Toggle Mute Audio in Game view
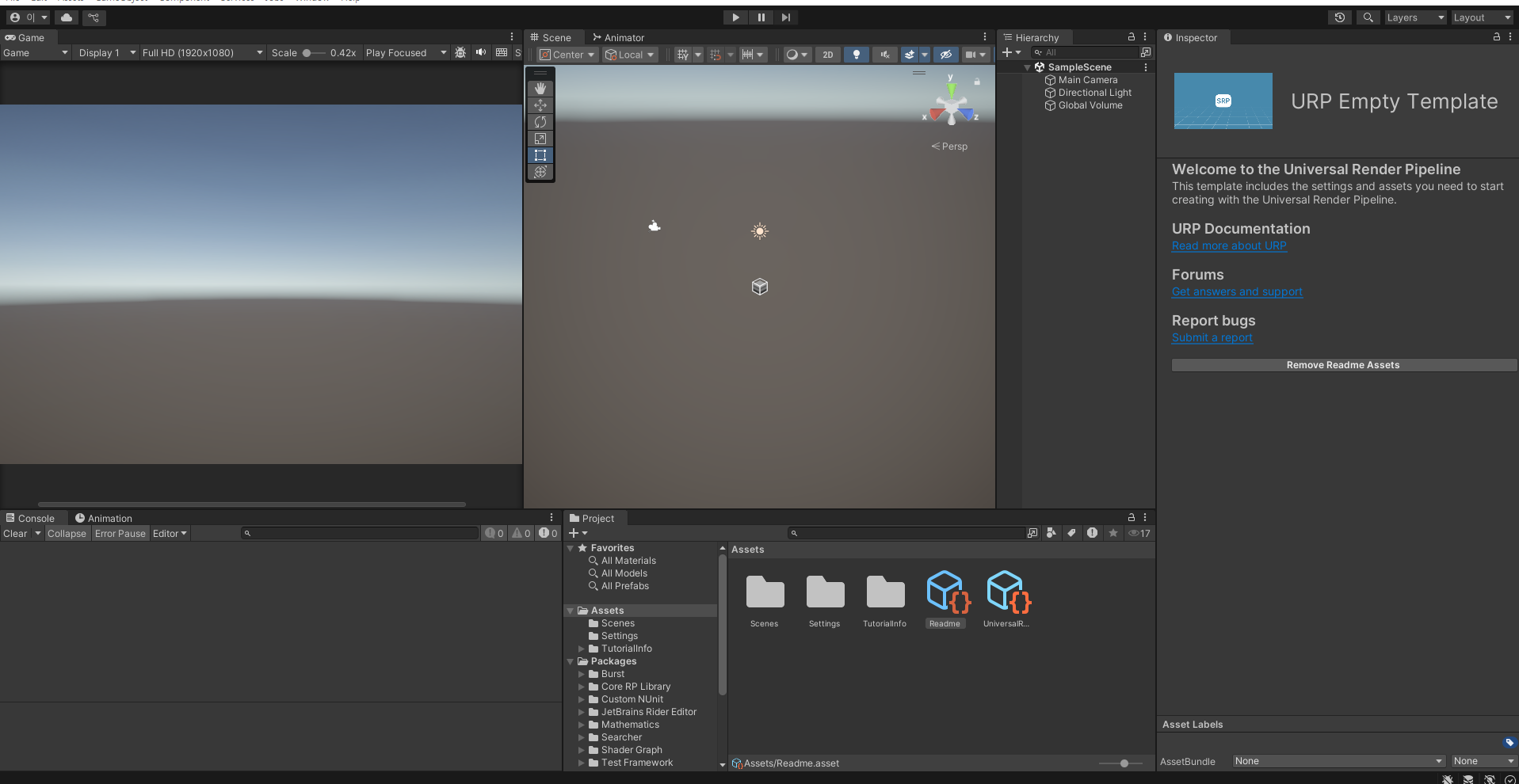Image resolution: width=1519 pixels, height=784 pixels. (x=481, y=53)
